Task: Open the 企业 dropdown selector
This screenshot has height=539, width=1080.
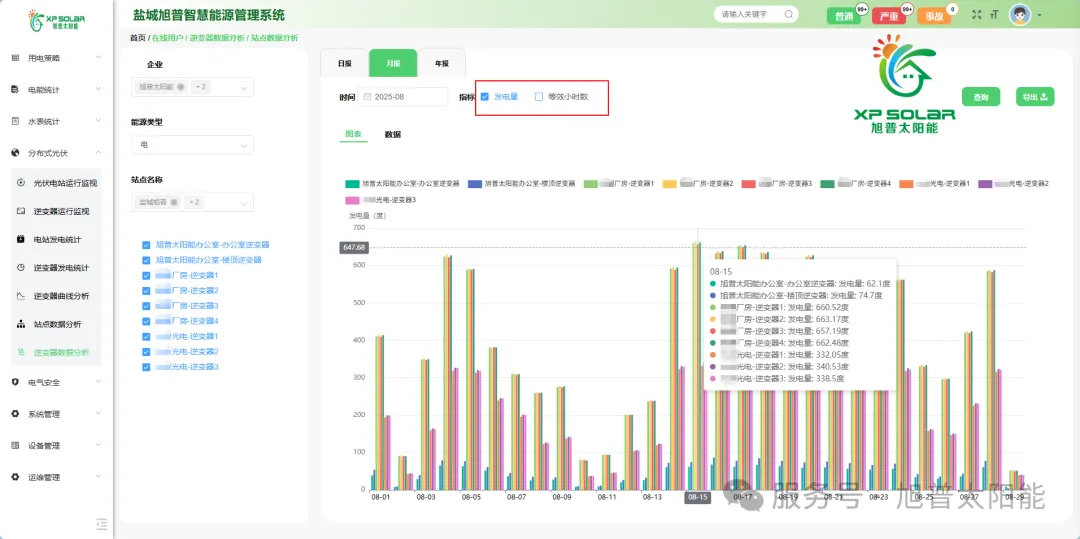Action: (x=192, y=87)
